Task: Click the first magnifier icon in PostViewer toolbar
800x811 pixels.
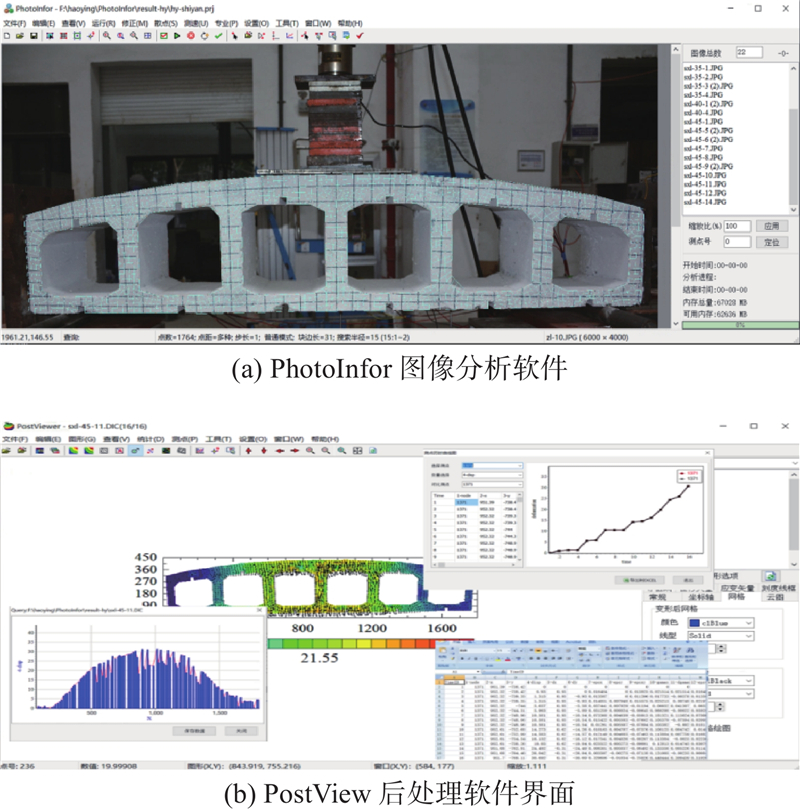Action: [x=310, y=451]
